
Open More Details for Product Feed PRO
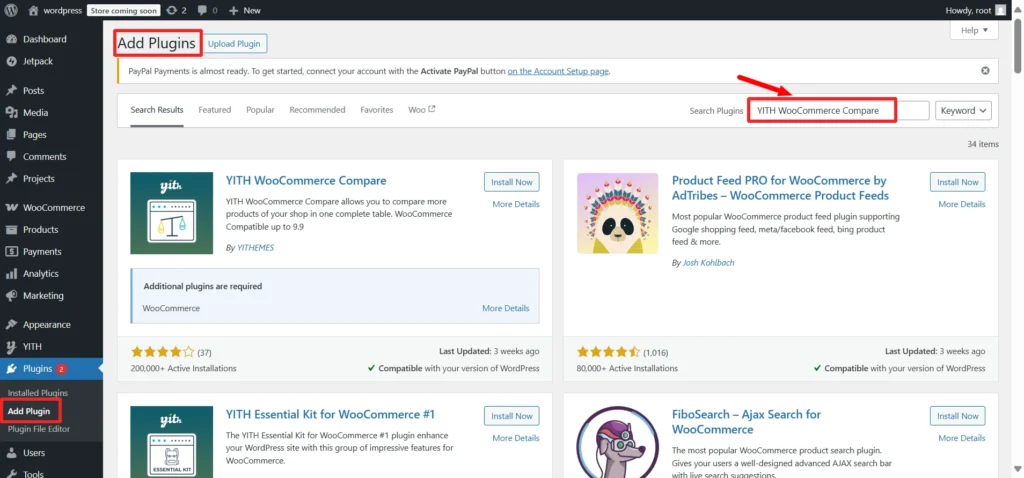tap(961, 204)
